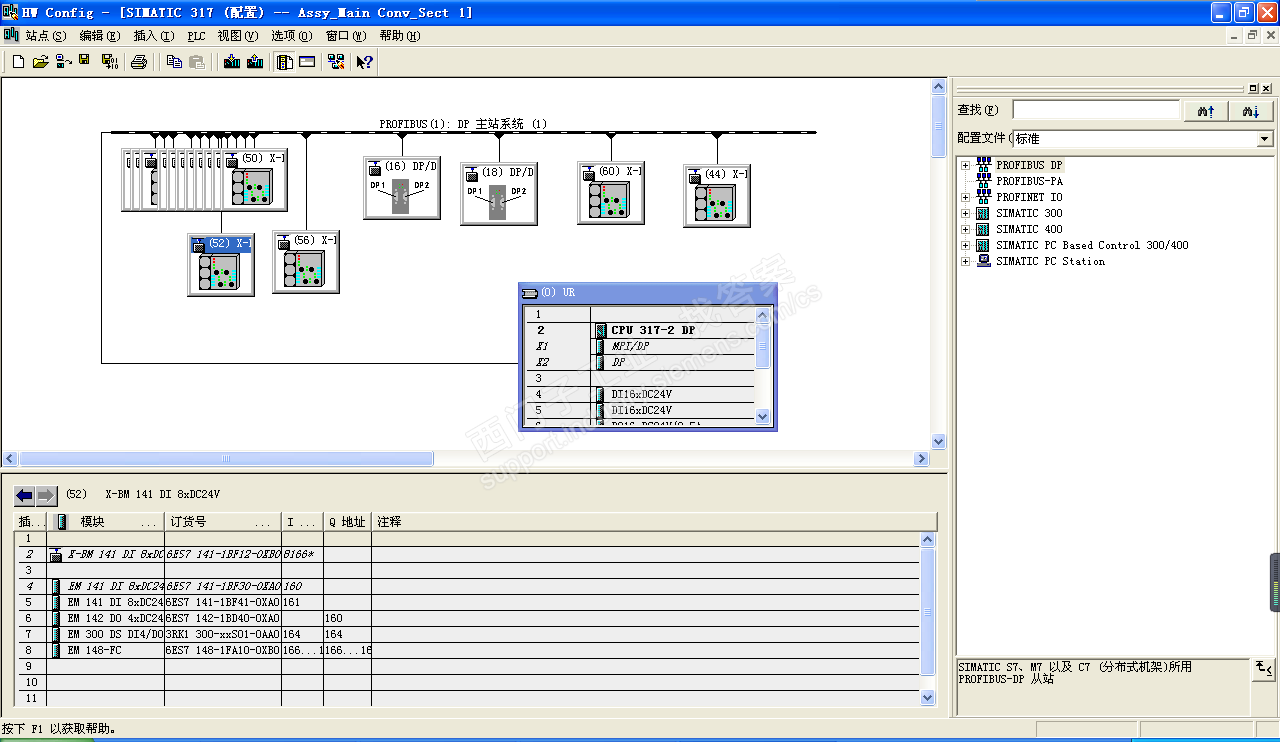This screenshot has width=1280, height=742.
Task: Print the configuration via printer icon
Action: tap(139, 62)
